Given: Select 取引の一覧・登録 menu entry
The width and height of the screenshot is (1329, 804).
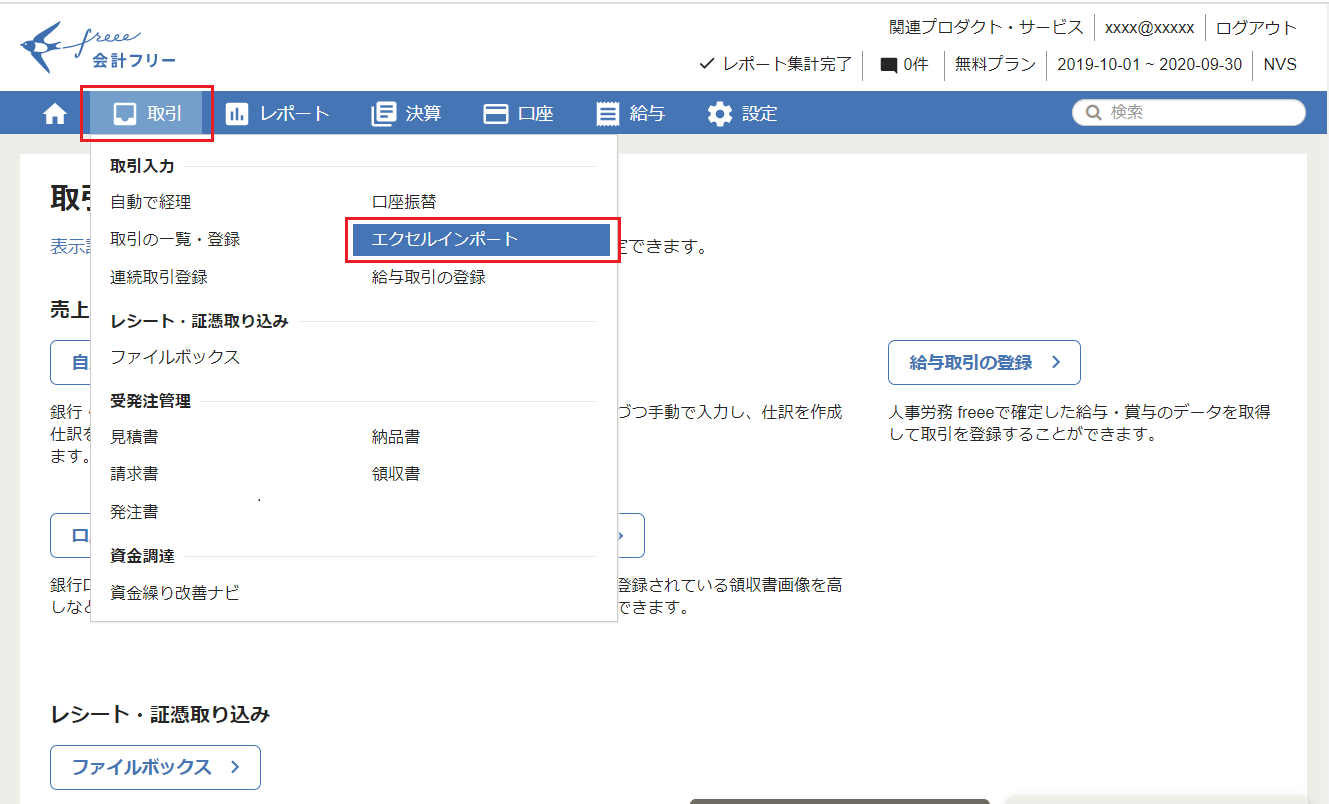Looking at the screenshot, I should pos(175,239).
